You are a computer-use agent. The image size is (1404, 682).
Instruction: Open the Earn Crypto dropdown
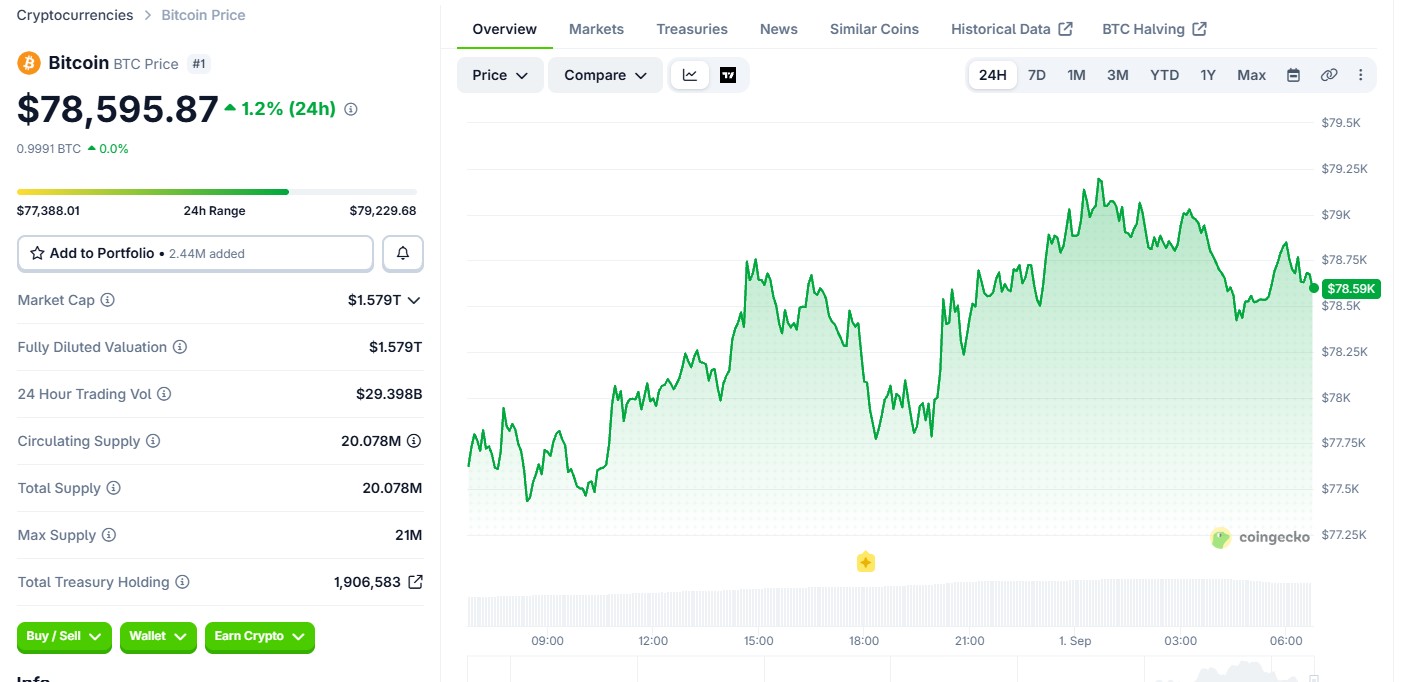tap(260, 636)
